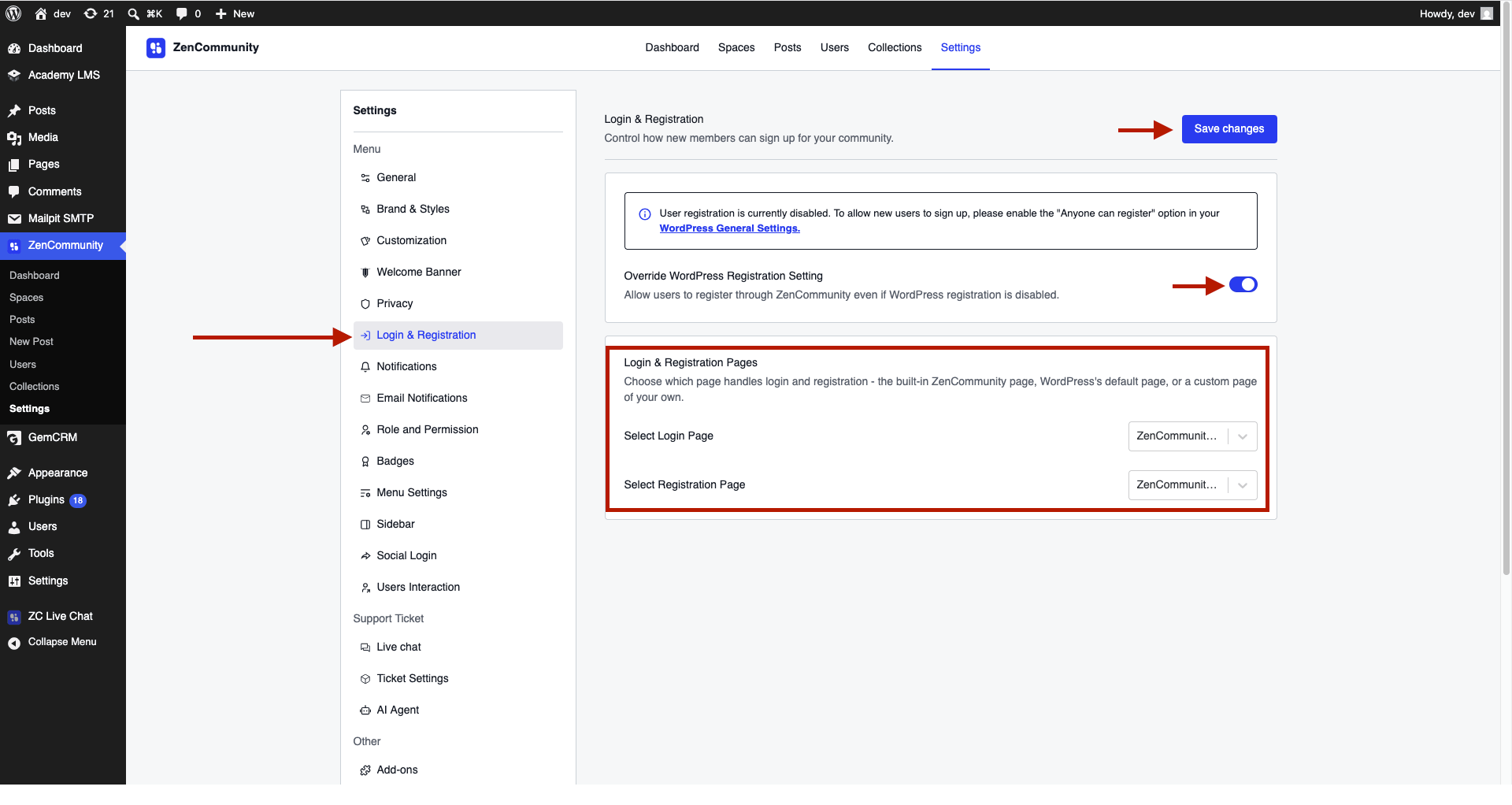The image size is (1512, 805).
Task: Open the Select Registration Page dropdown
Action: point(1192,485)
